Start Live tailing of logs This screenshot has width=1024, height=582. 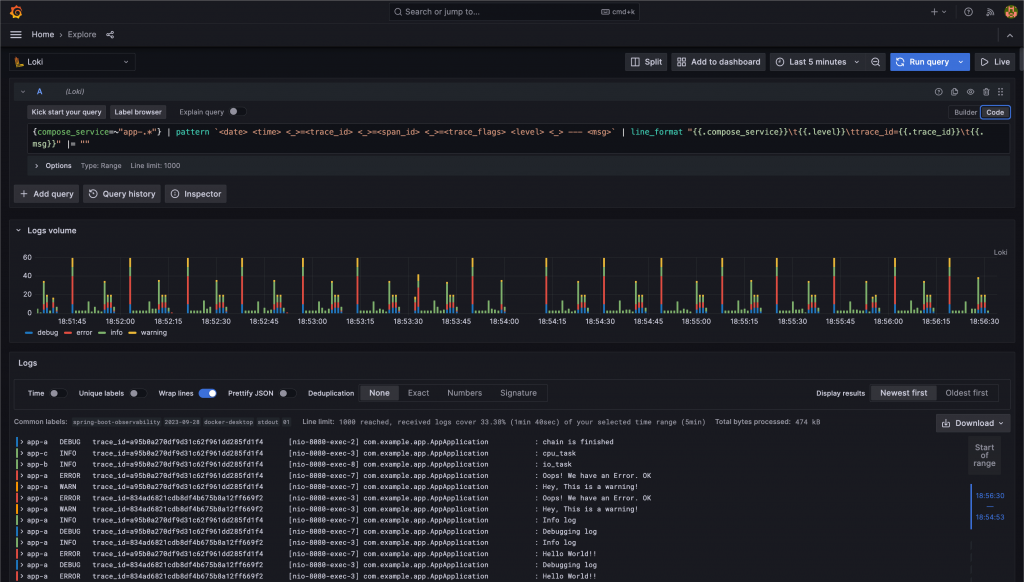coord(995,62)
